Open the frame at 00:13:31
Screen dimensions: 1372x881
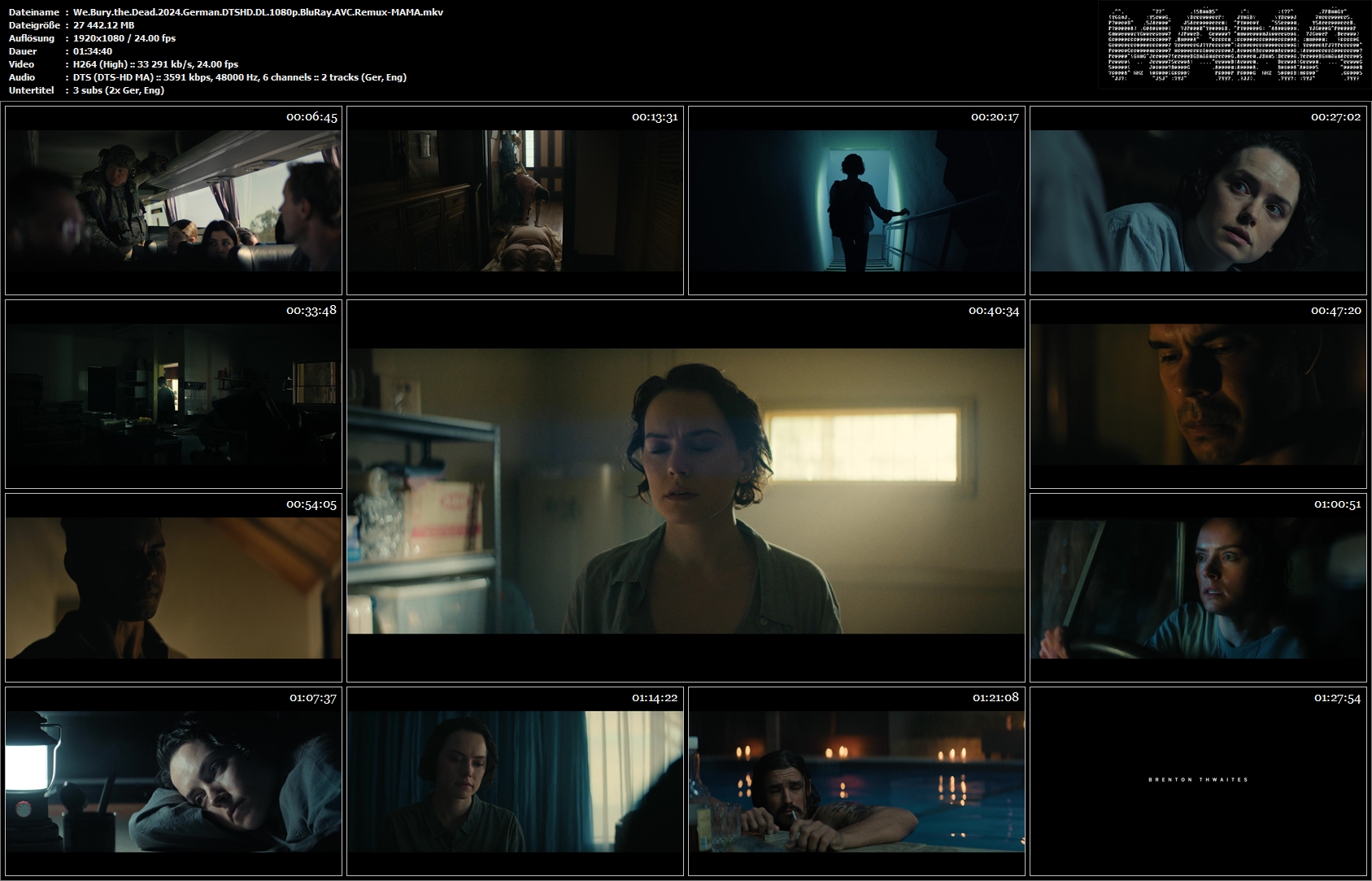[x=515, y=200]
